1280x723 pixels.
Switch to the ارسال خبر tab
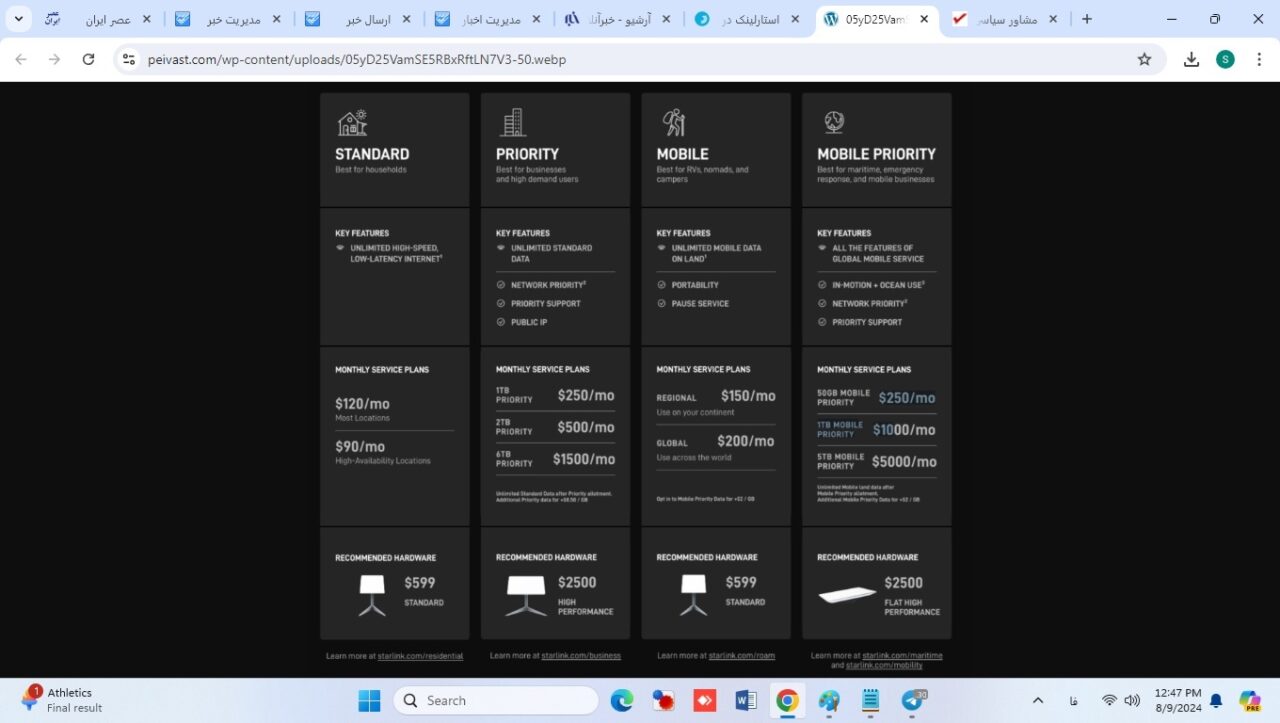[358, 19]
